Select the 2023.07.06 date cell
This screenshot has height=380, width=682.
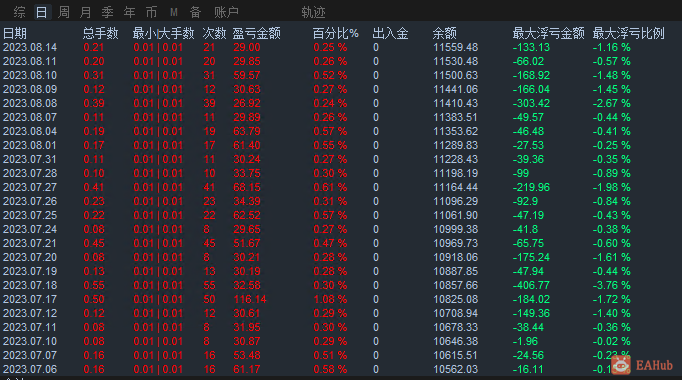[30, 369]
